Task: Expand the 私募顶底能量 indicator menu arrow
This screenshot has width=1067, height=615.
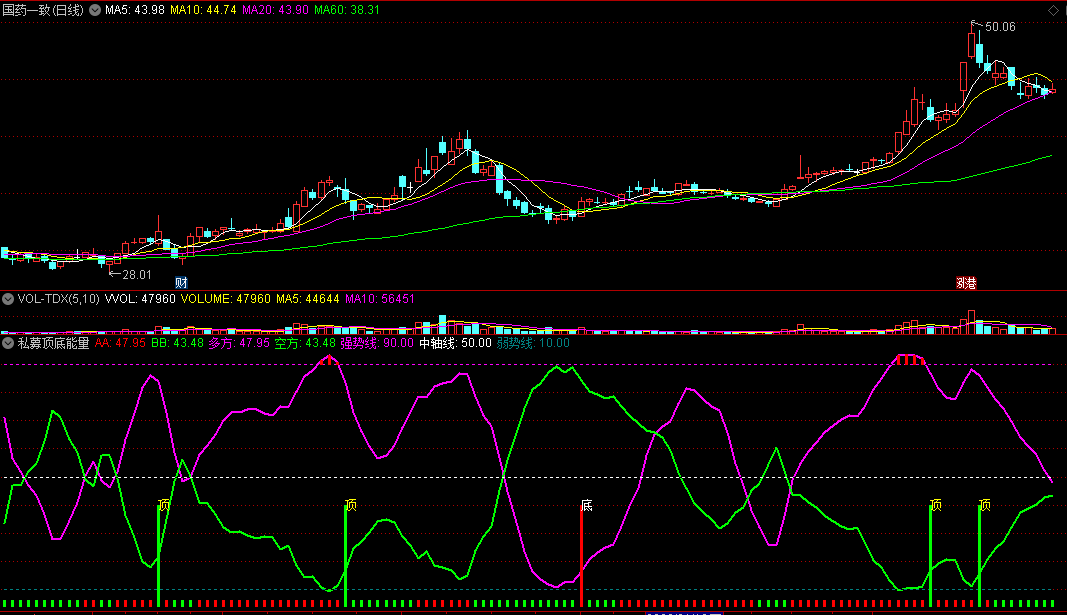Action: [8, 343]
